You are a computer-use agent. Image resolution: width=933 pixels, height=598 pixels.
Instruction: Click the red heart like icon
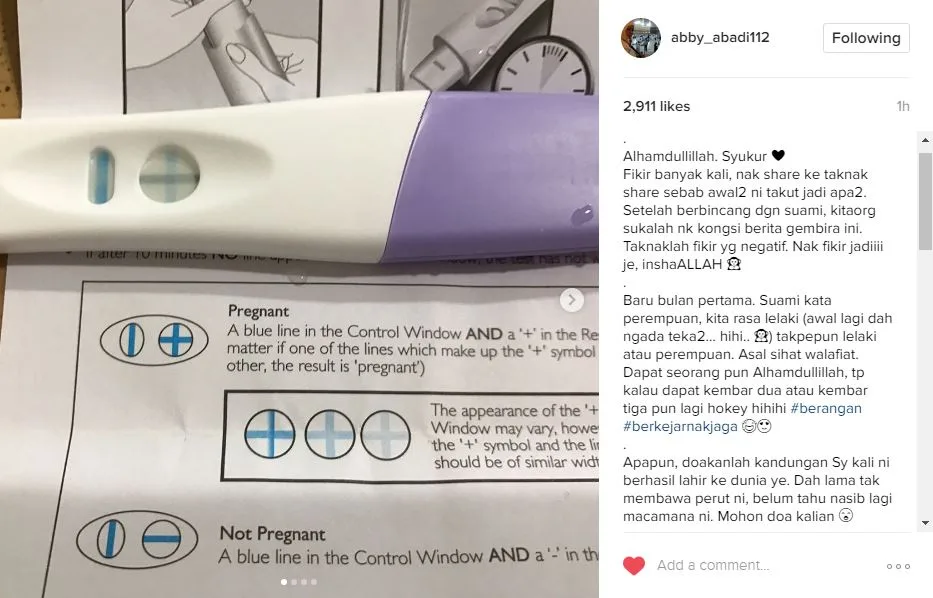(634, 565)
